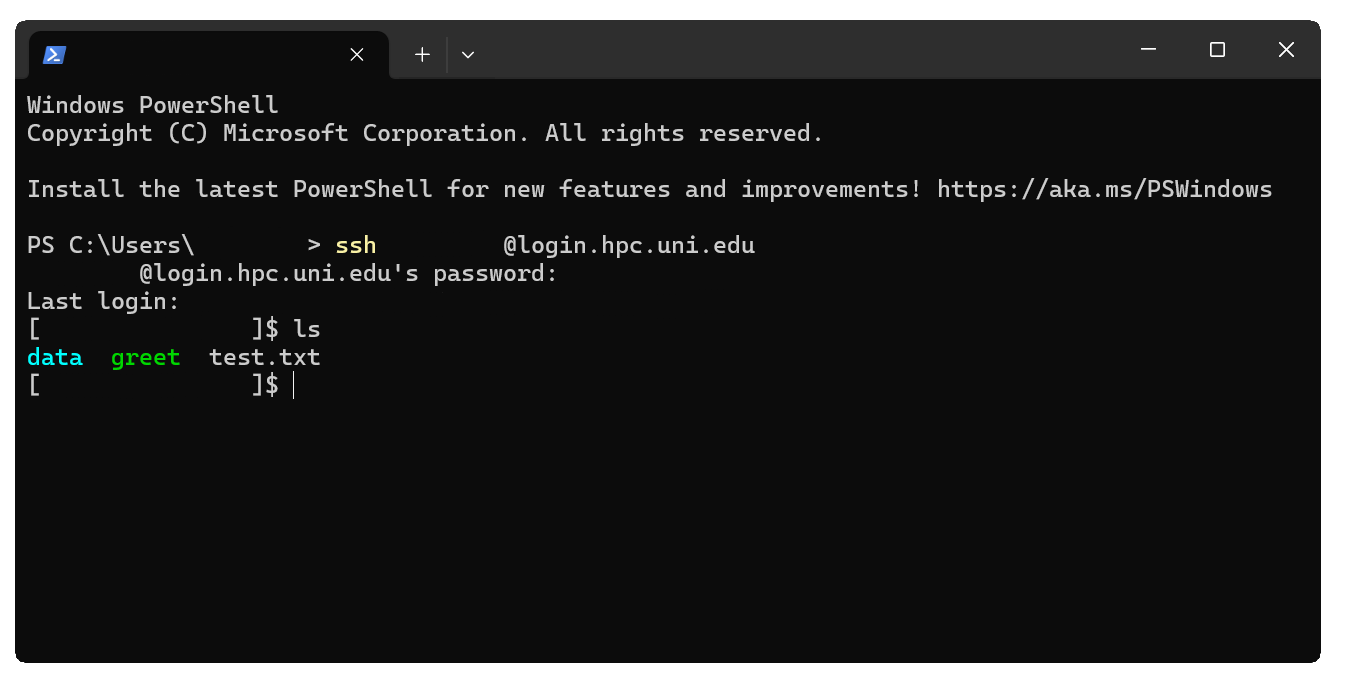1355x693 pixels.
Task: Click the yellow "ssh" command text
Action: (x=356, y=245)
